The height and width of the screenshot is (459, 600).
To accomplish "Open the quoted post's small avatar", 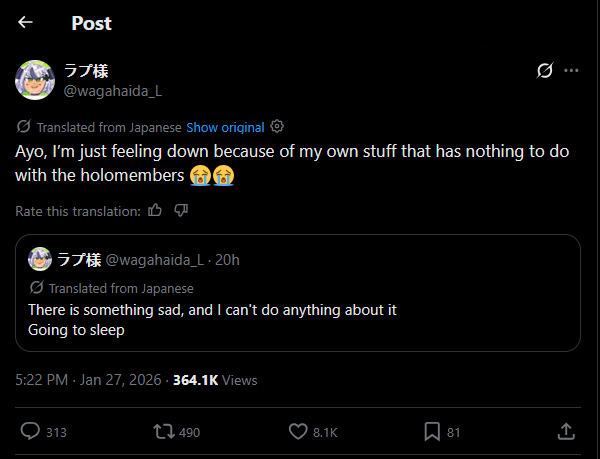I will (x=40, y=260).
